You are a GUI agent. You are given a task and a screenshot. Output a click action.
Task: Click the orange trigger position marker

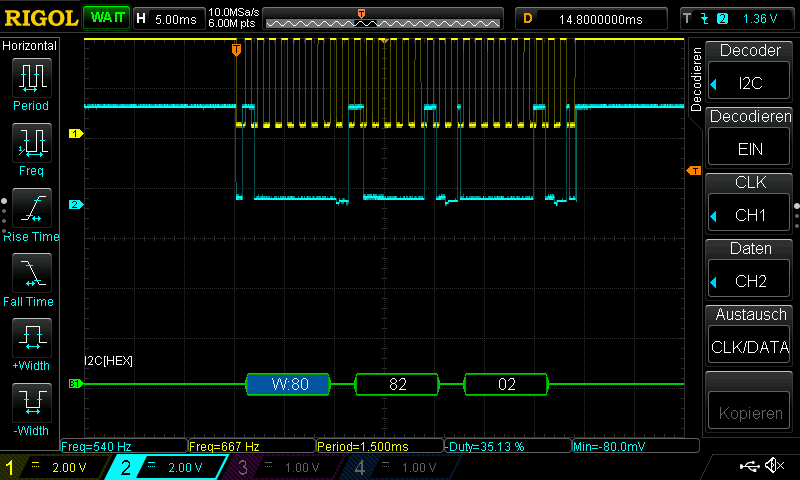[x=236, y=48]
